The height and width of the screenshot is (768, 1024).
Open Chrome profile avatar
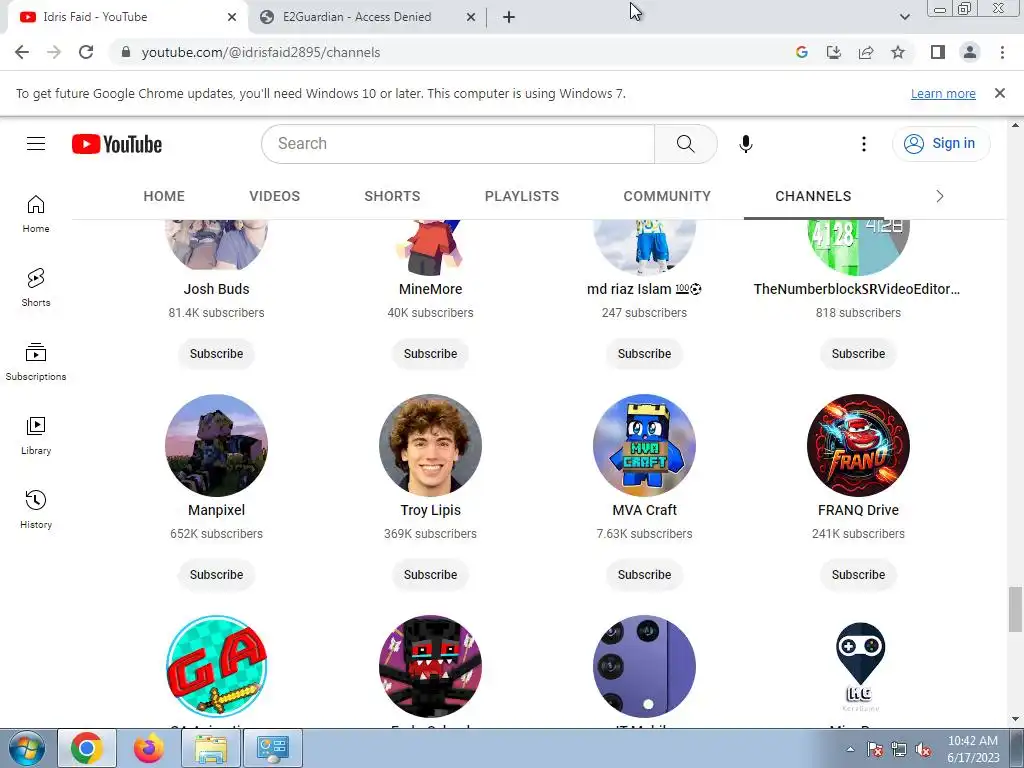point(970,52)
